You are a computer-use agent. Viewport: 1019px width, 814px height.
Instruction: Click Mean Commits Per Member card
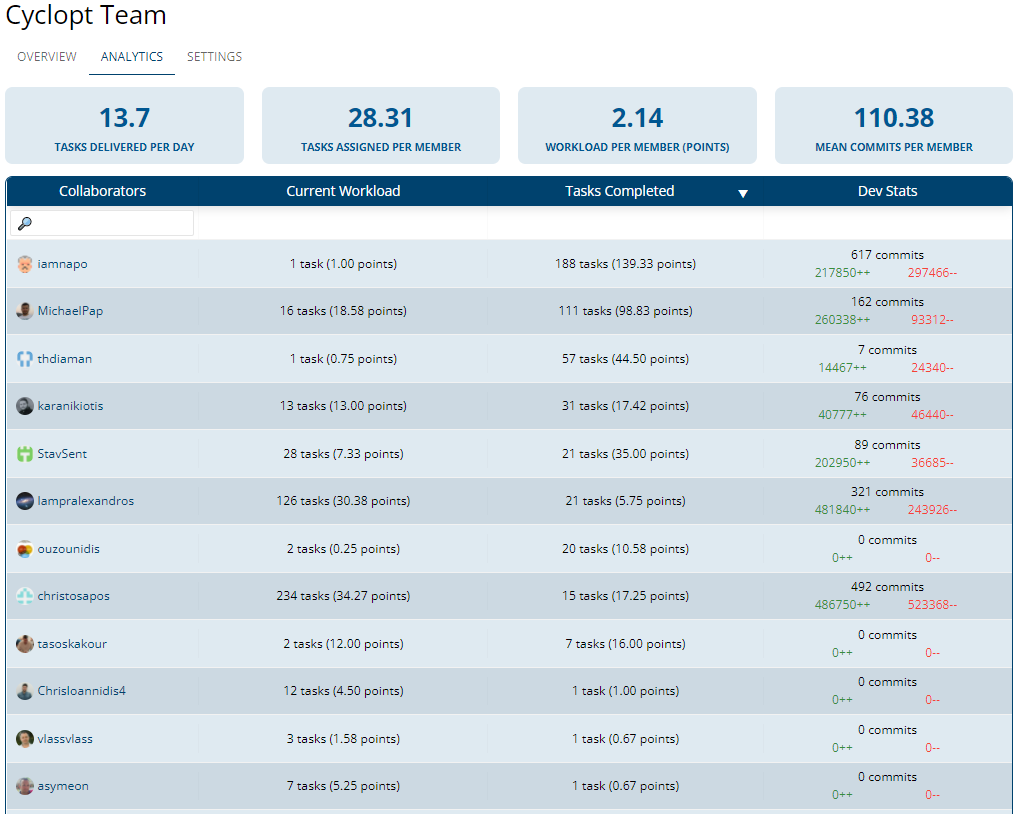pyautogui.click(x=894, y=125)
